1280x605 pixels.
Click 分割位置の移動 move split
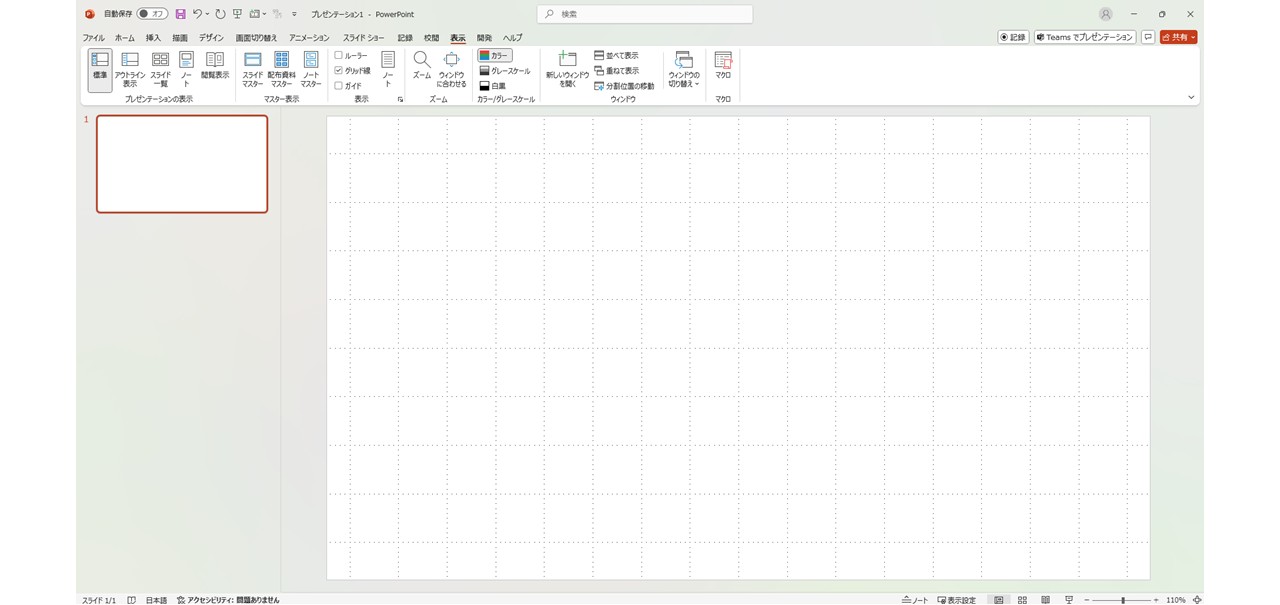[x=624, y=86]
